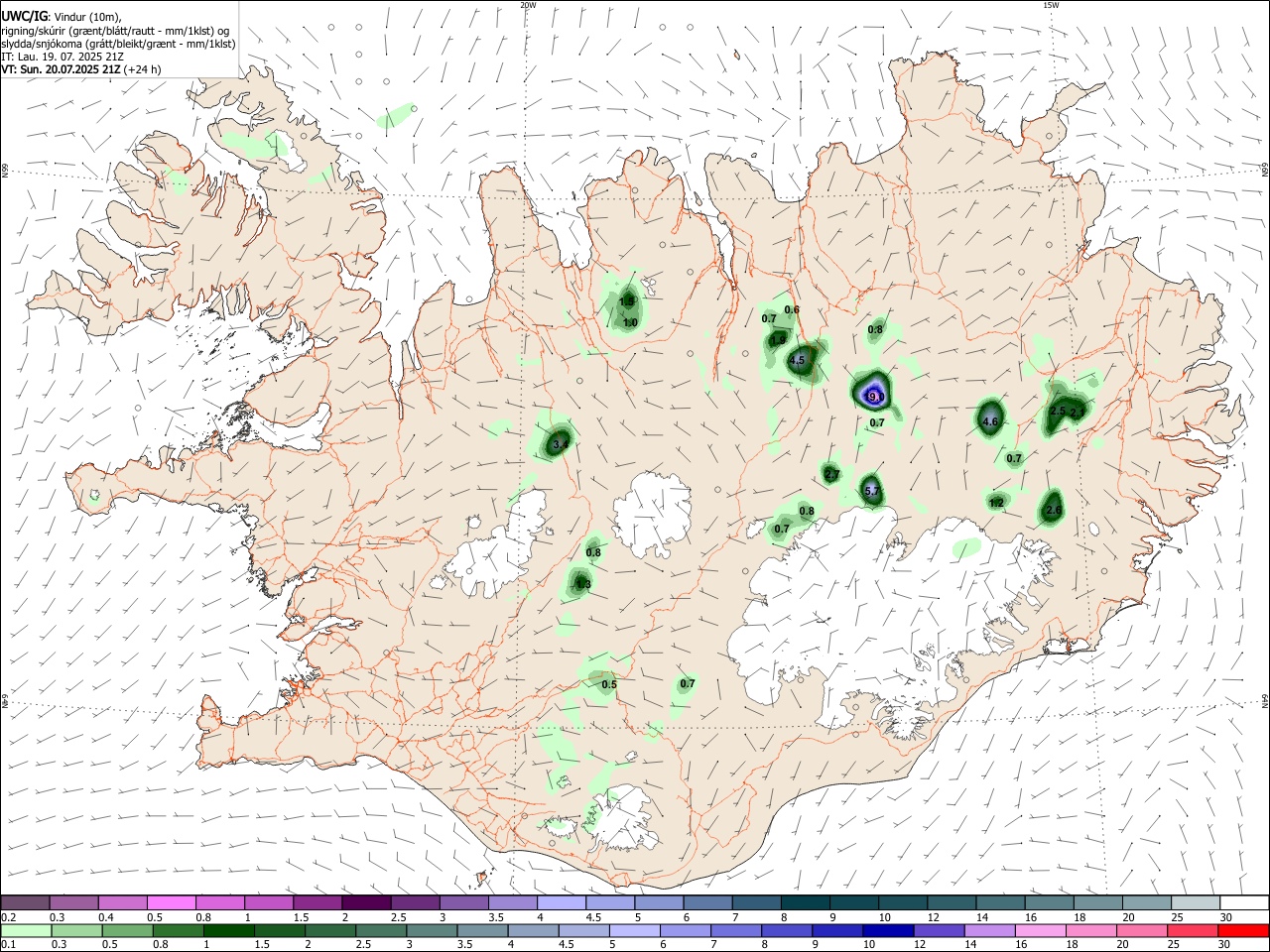The height and width of the screenshot is (952, 1270).
Task: Click the 15W longitude label at the top
Action: pos(1051,5)
